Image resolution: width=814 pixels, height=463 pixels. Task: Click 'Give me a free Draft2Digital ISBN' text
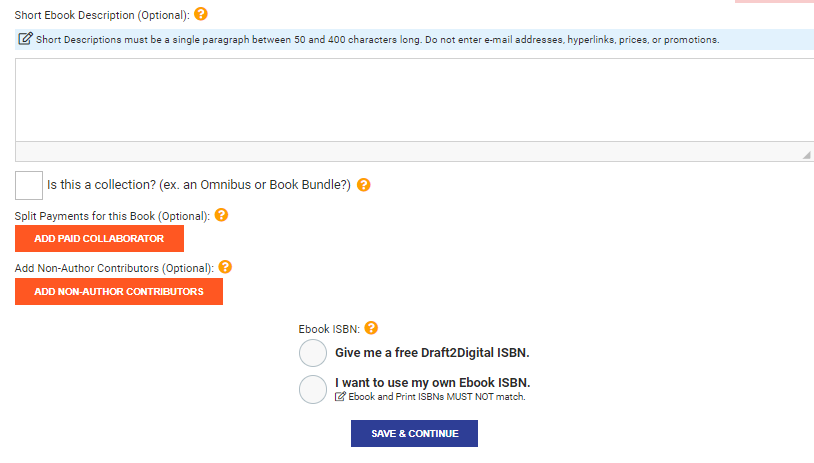tap(432, 353)
